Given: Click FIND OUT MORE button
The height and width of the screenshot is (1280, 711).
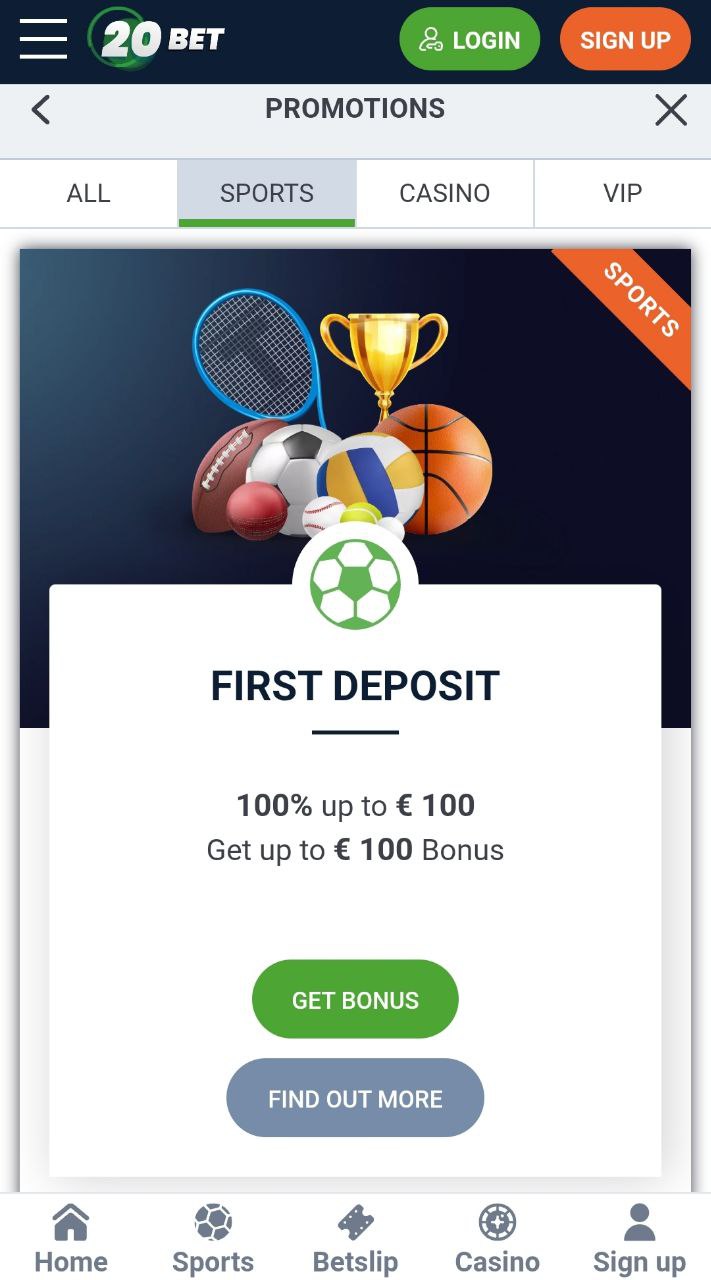Looking at the screenshot, I should click(355, 1098).
